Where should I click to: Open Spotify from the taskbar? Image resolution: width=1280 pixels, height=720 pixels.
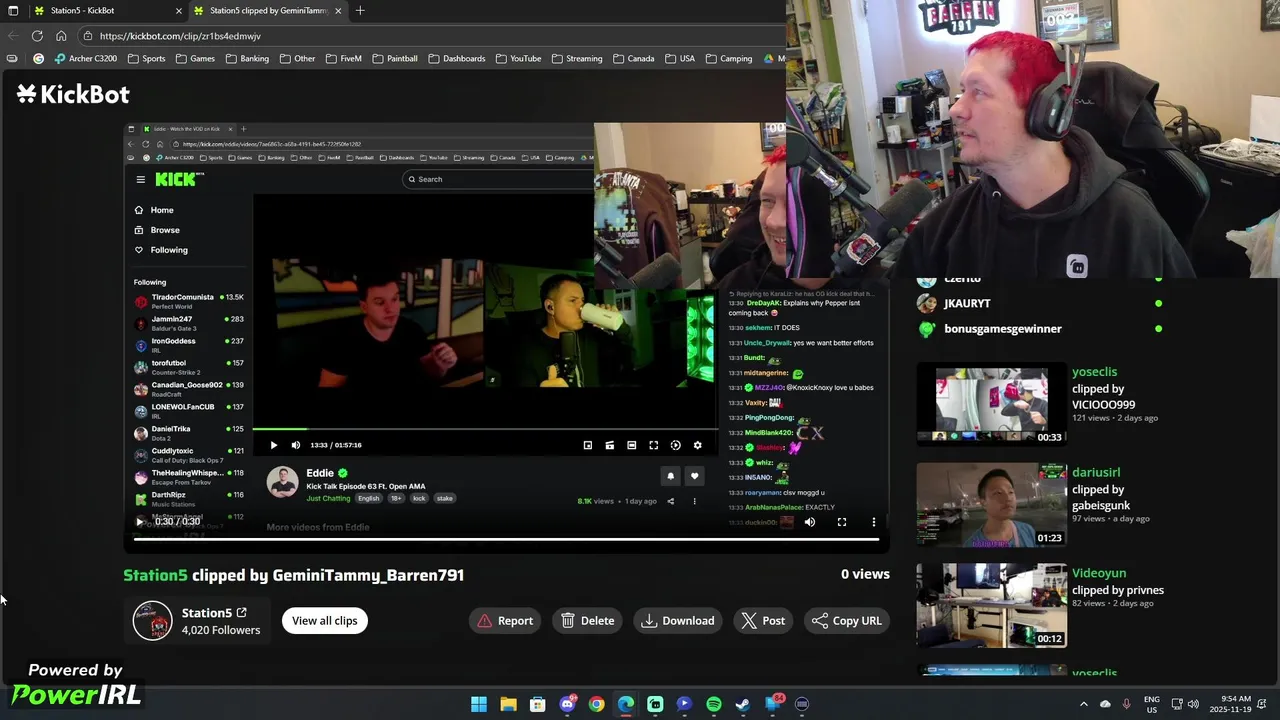click(714, 704)
